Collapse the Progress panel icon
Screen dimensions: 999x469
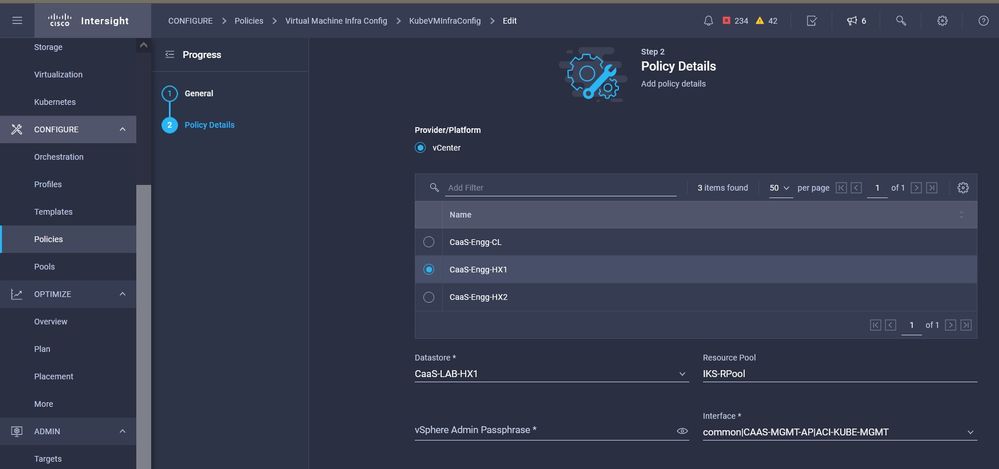pos(169,55)
